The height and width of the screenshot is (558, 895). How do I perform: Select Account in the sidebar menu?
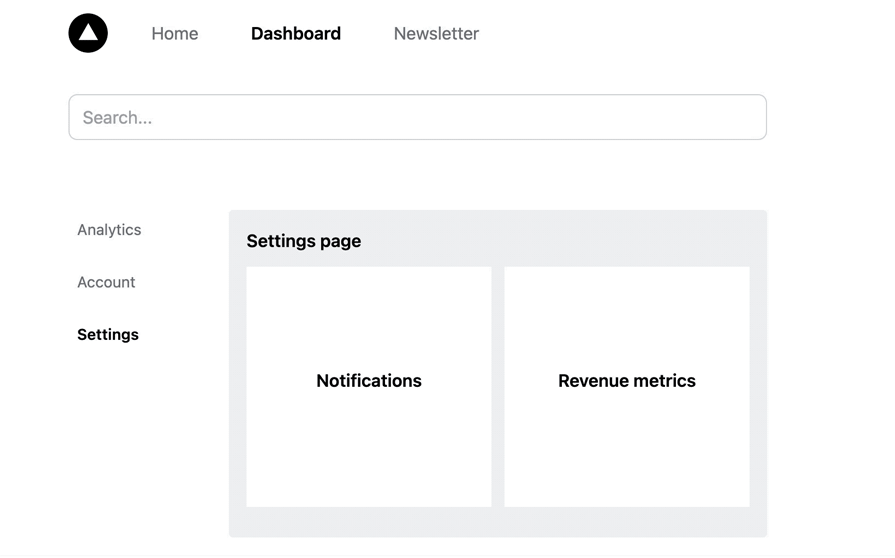(106, 282)
